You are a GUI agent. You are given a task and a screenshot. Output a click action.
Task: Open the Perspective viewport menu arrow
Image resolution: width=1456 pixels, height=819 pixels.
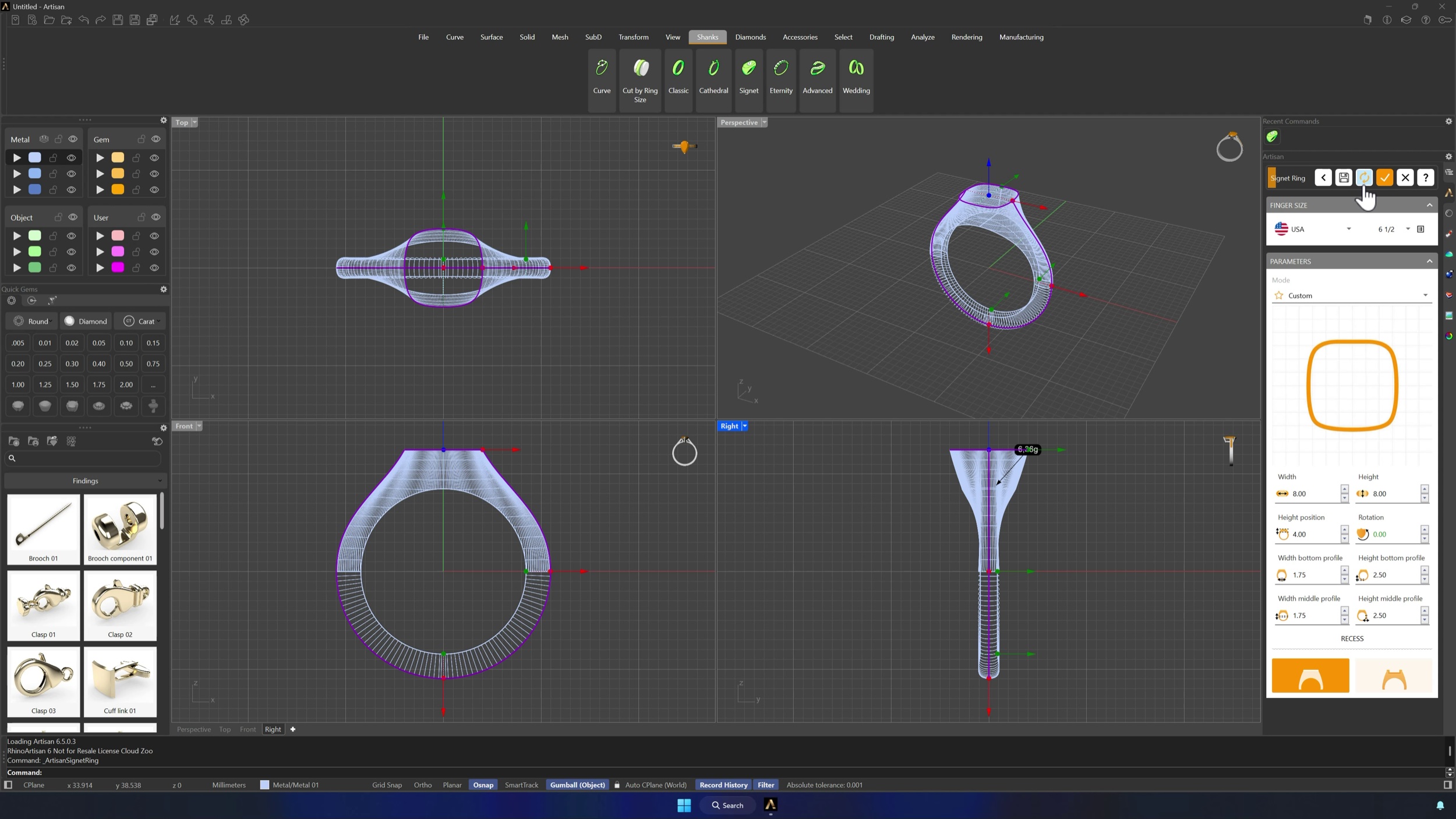[x=764, y=122]
